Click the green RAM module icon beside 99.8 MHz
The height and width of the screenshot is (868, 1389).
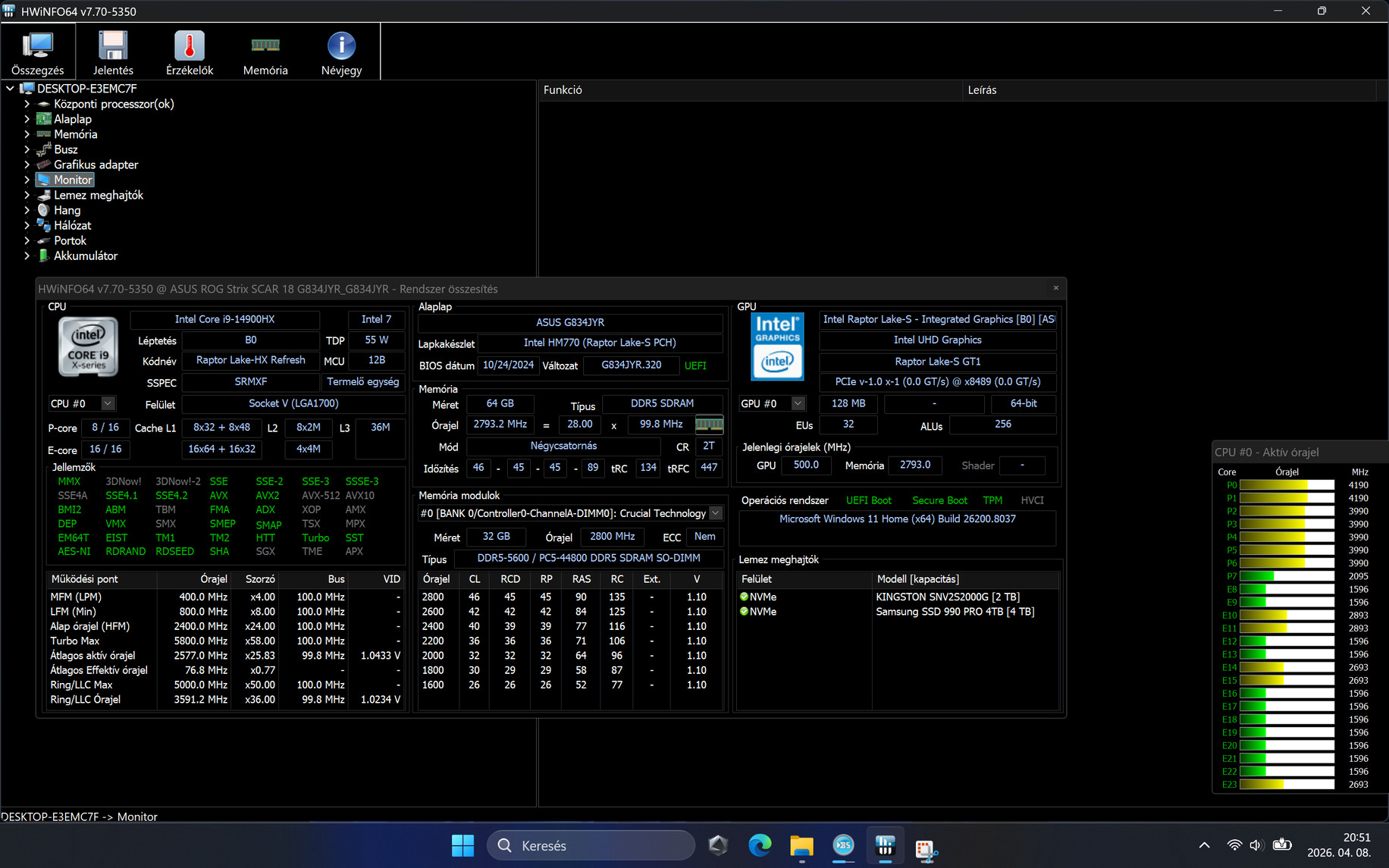coord(709,425)
